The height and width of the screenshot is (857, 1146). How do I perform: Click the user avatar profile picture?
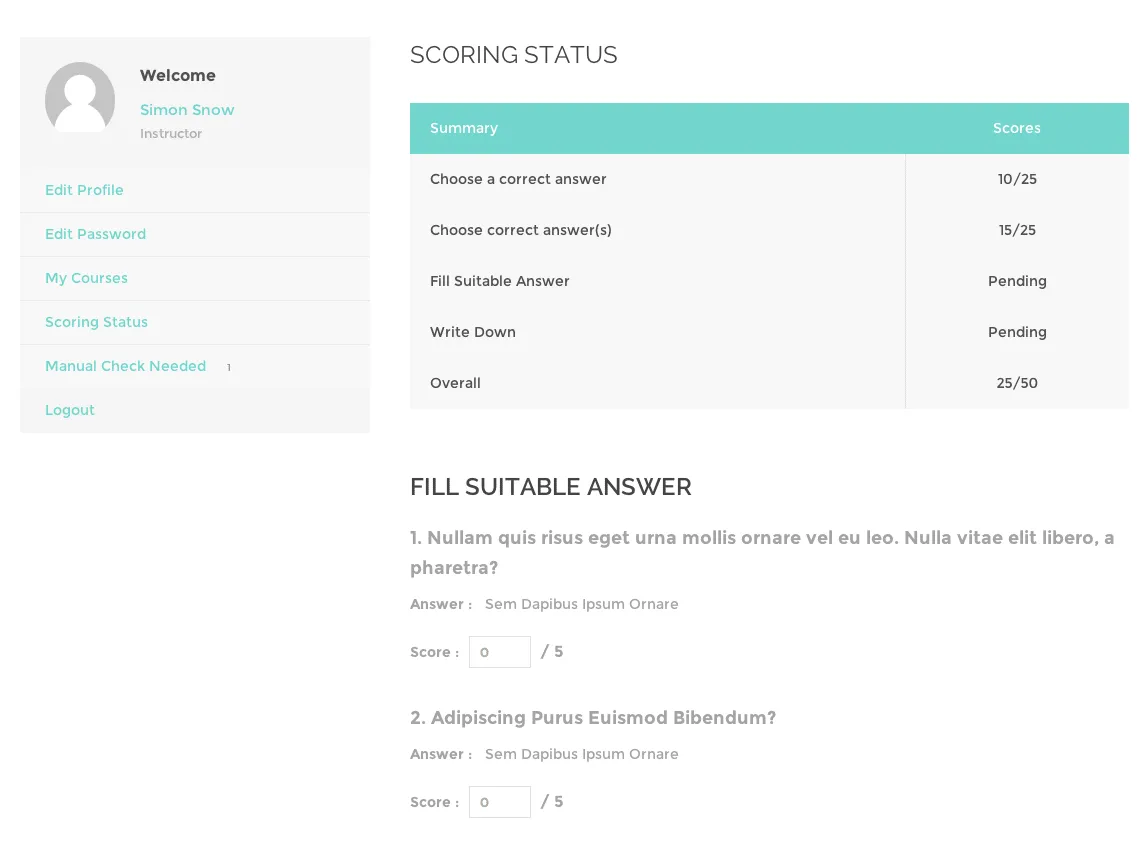(x=80, y=97)
